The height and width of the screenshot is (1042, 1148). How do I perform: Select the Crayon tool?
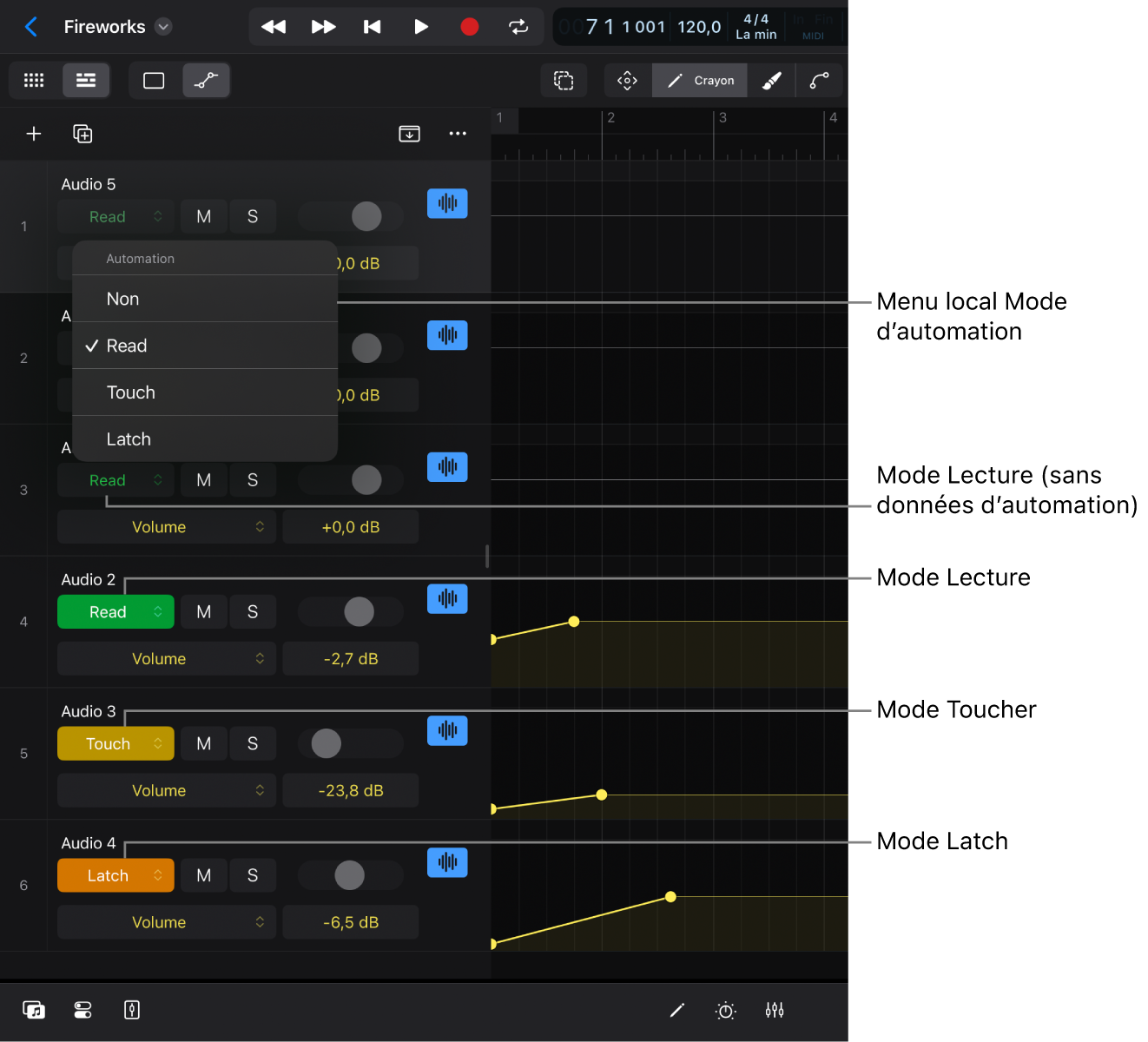(699, 80)
